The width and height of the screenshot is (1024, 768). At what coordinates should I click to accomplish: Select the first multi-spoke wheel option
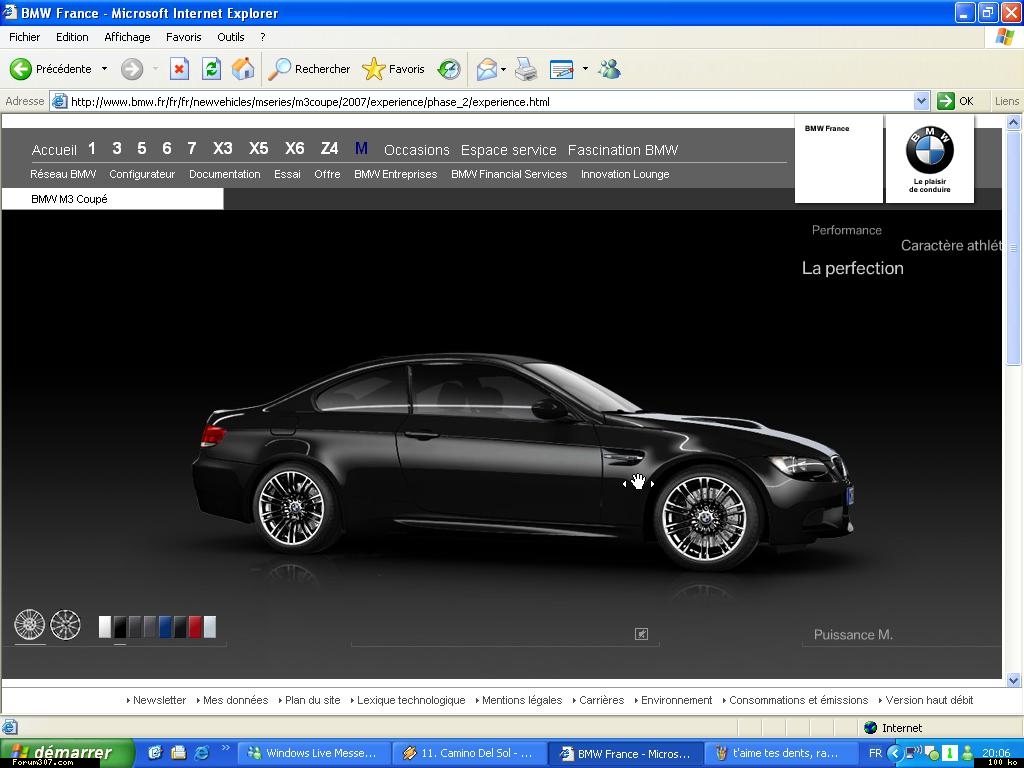29,625
